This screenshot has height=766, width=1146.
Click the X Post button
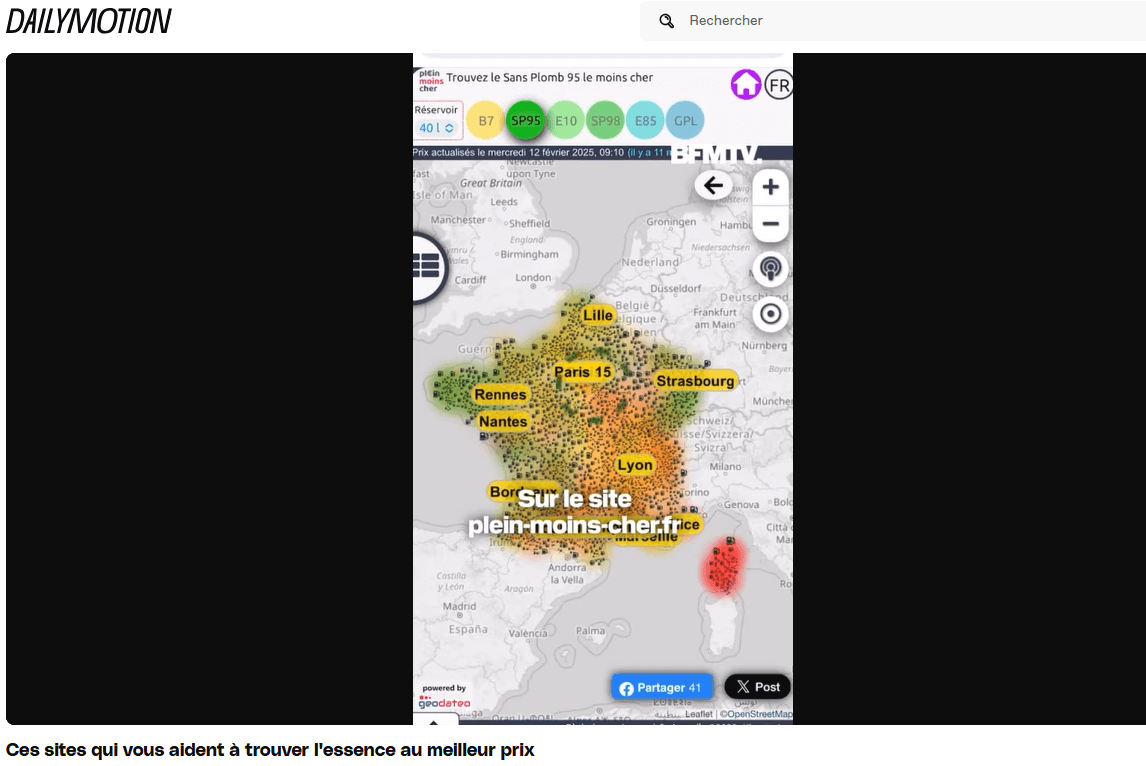758,687
